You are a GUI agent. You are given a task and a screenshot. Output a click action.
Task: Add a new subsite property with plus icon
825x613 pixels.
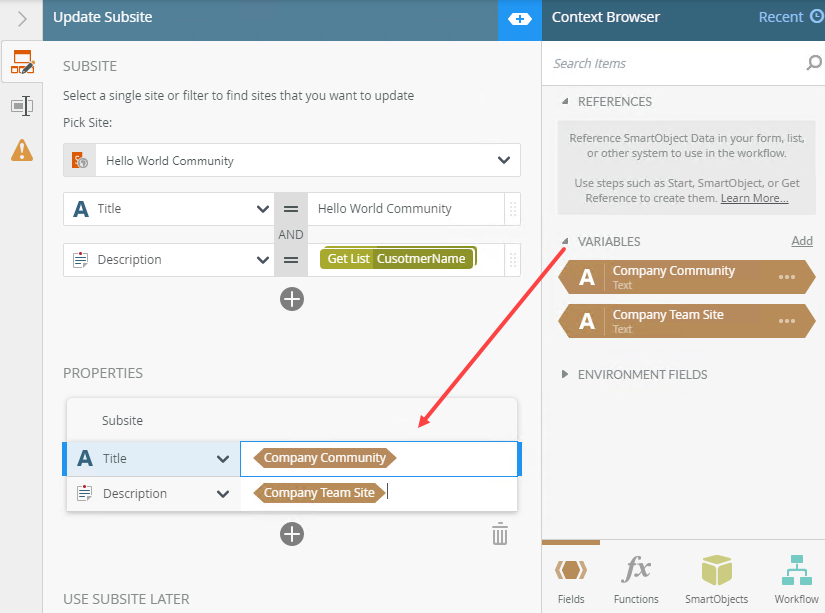tap(292, 534)
